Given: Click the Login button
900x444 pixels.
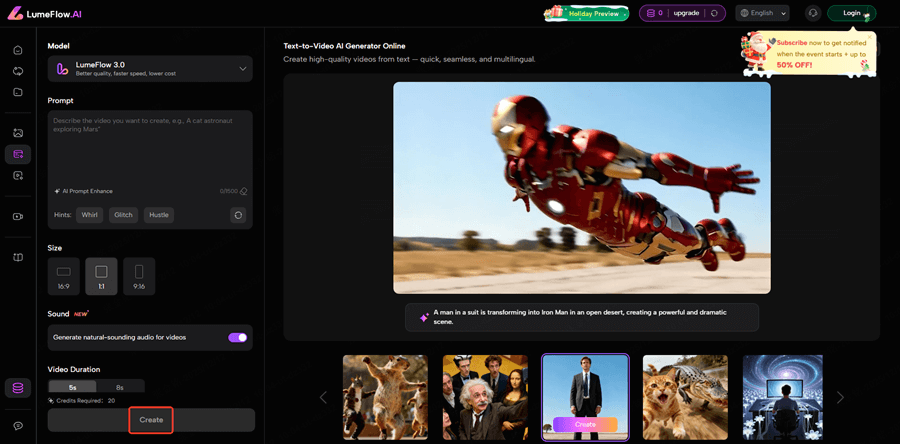Looking at the screenshot, I should click(x=852, y=13).
